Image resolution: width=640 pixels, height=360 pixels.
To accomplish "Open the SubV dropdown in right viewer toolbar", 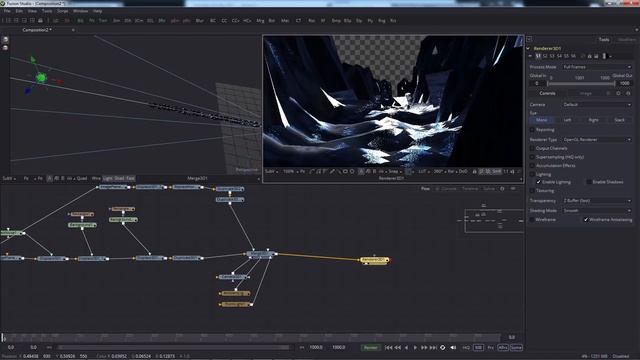I will [x=271, y=171].
